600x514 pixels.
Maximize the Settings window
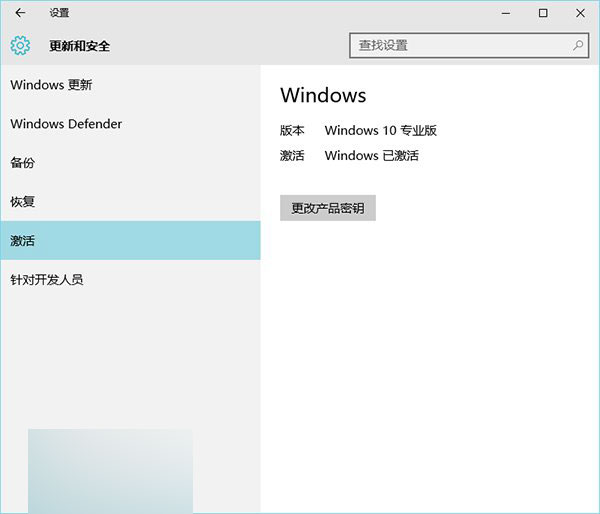[x=543, y=13]
